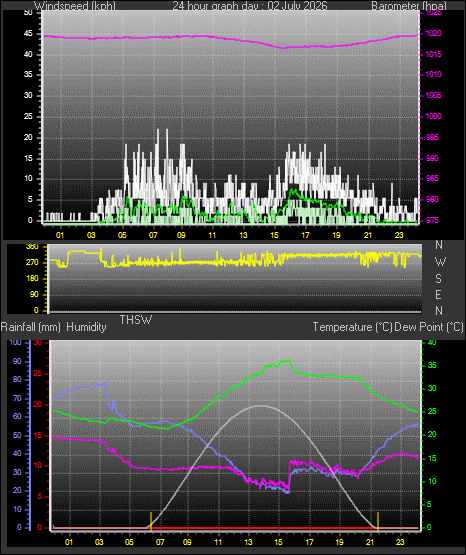Click the 270 degree mark on direction axis
The image size is (466, 555).
pyautogui.click(x=32, y=263)
